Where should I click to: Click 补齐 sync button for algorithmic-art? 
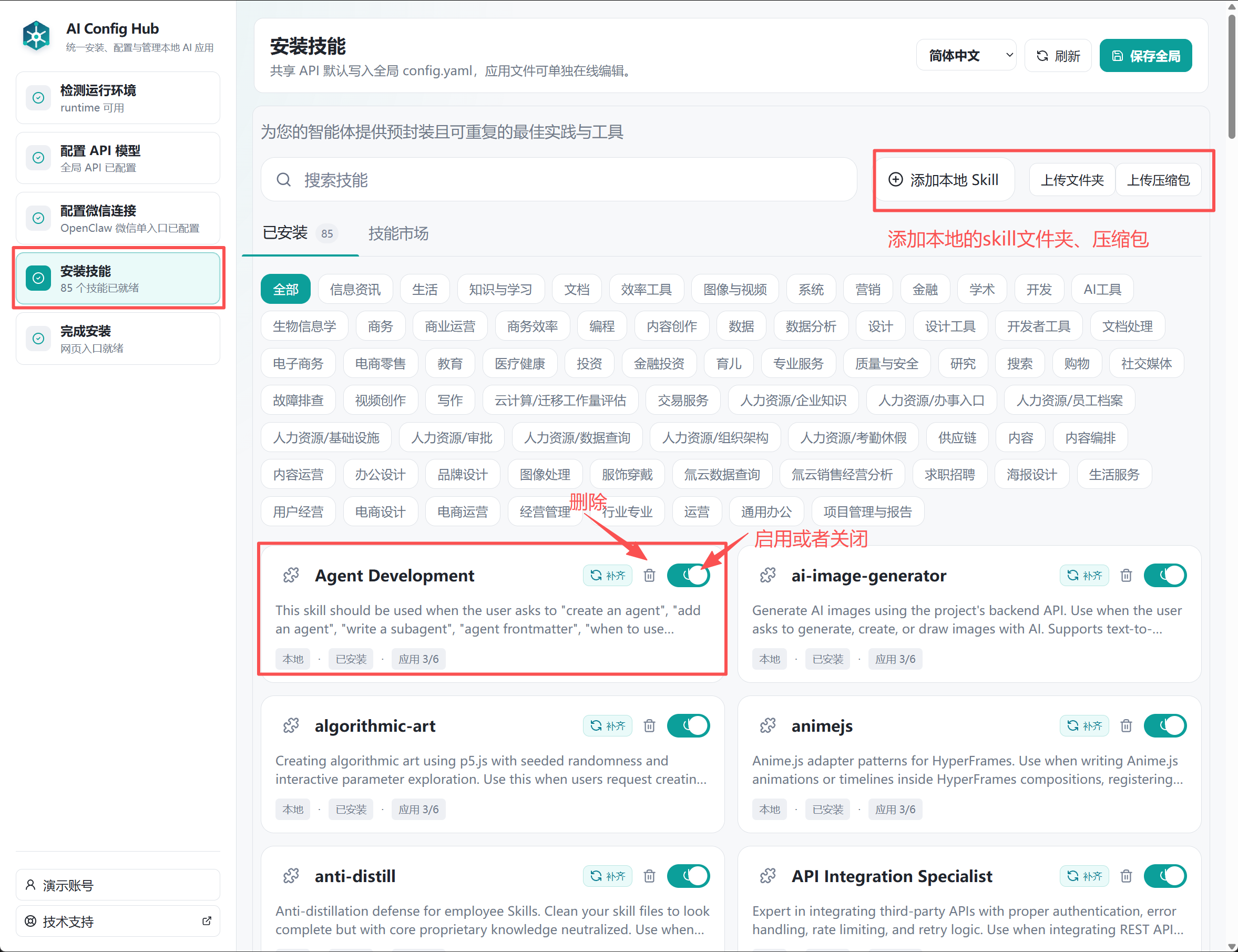point(607,726)
